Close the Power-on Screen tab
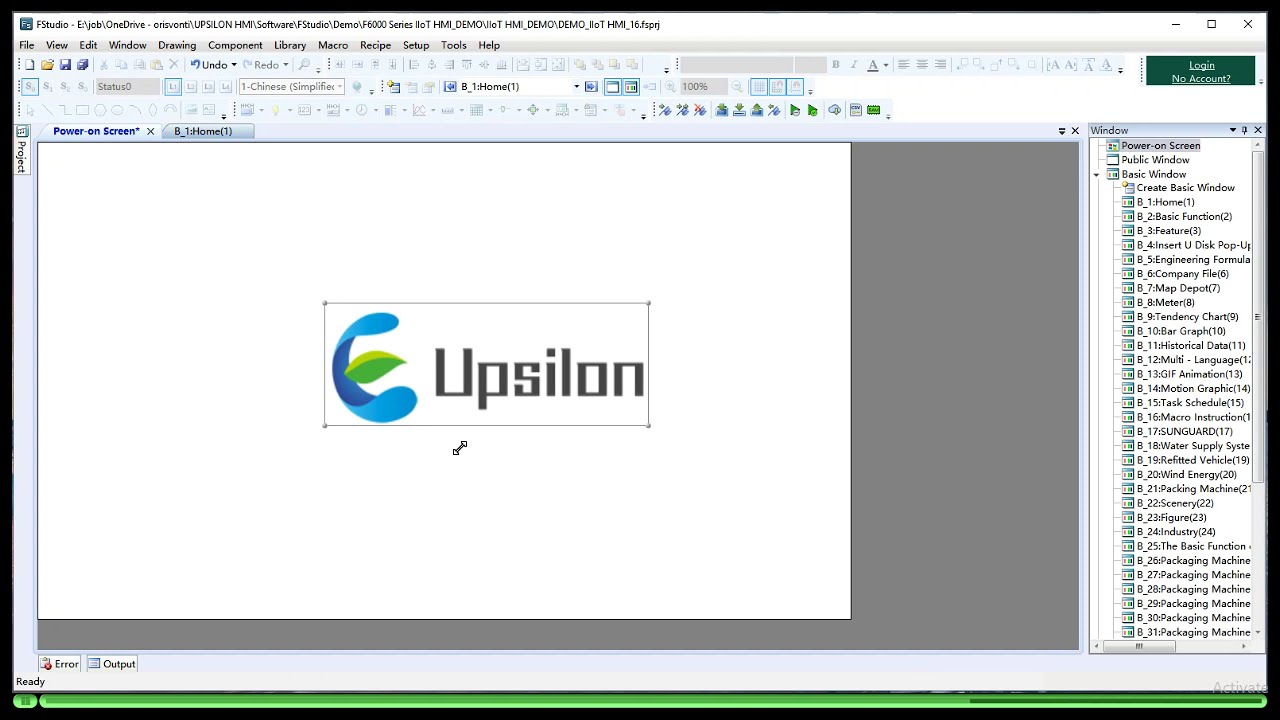The width and height of the screenshot is (1280, 720). pyautogui.click(x=151, y=131)
